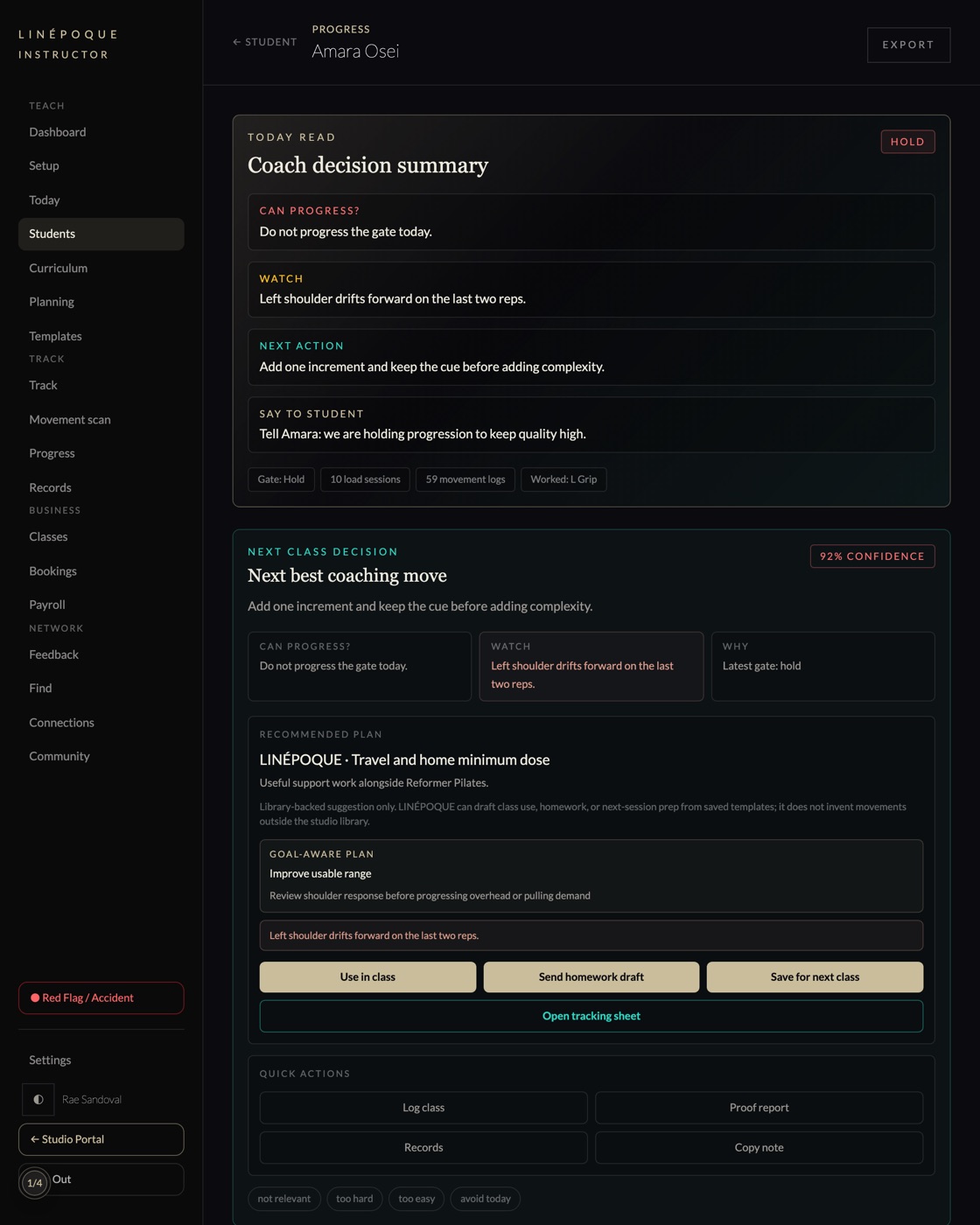Screen dimensions: 980x1225
Task: Click the Export button
Action: point(908,45)
